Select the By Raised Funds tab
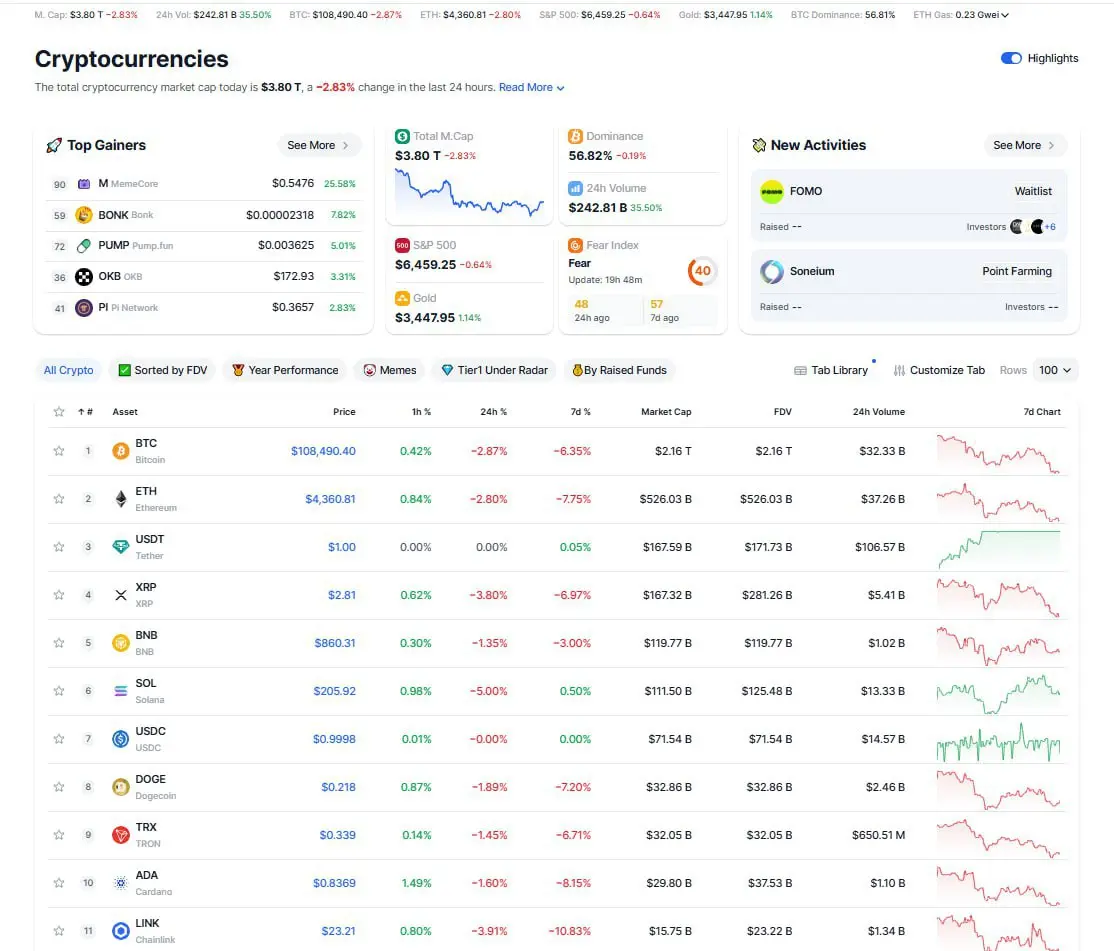 (x=620, y=370)
